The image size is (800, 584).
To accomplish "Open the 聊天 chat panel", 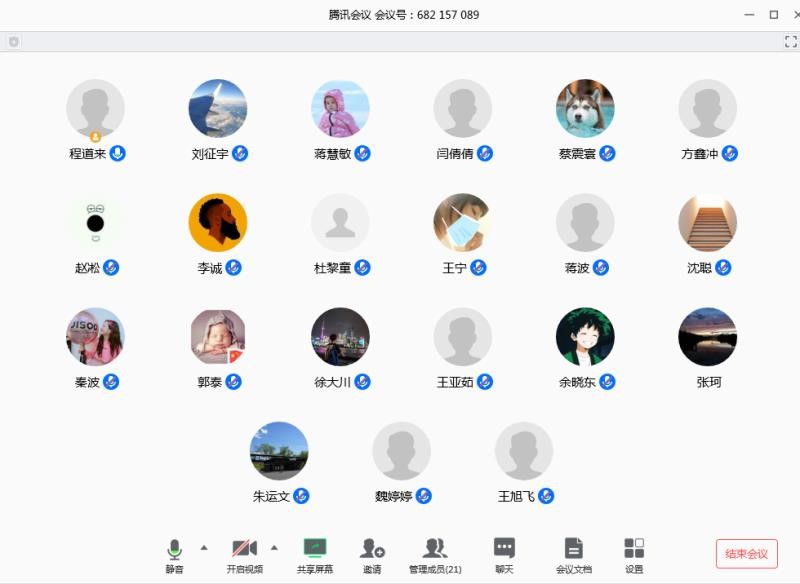I will click(504, 554).
